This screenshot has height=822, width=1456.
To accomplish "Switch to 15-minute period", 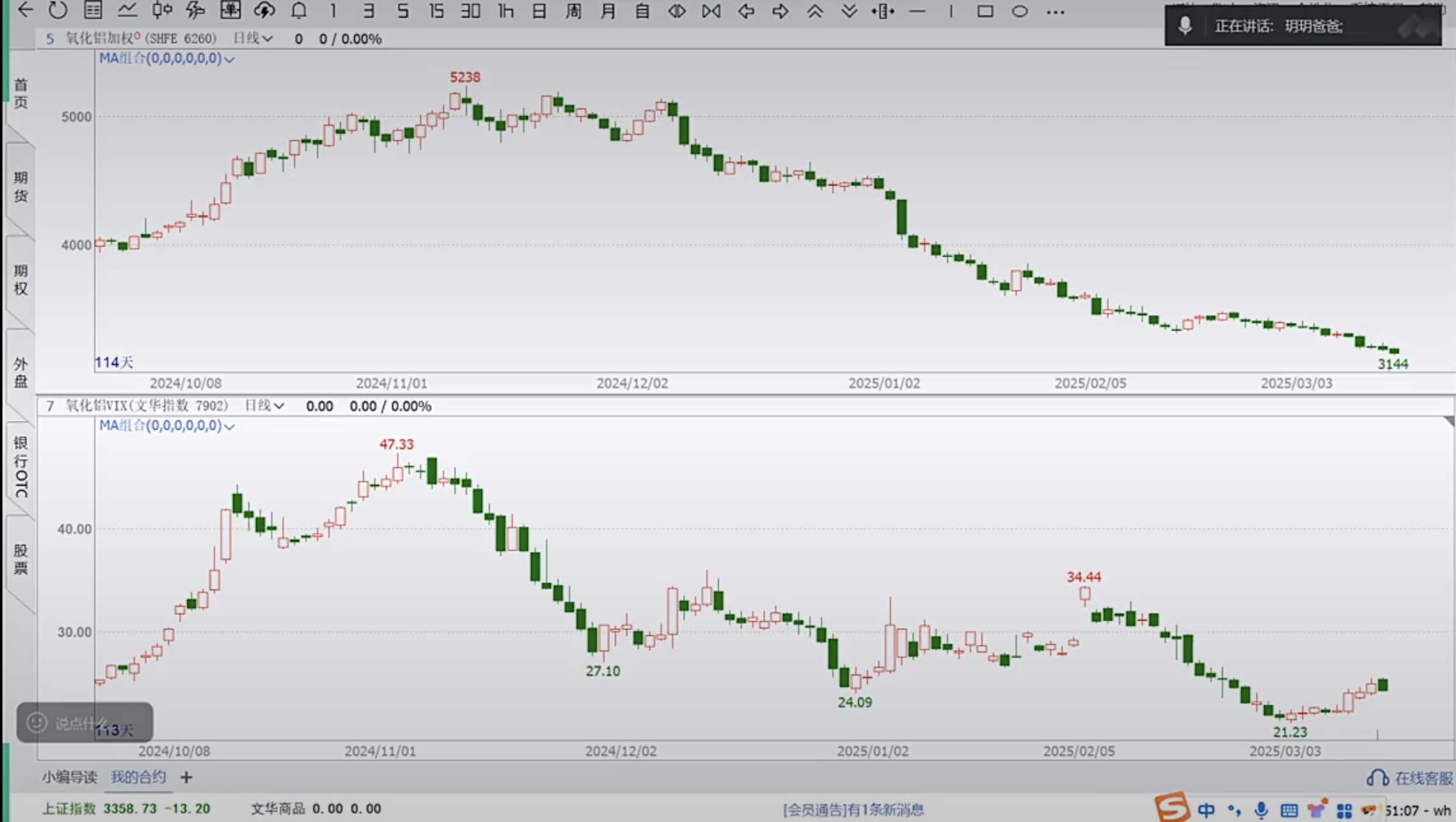I will [x=436, y=11].
